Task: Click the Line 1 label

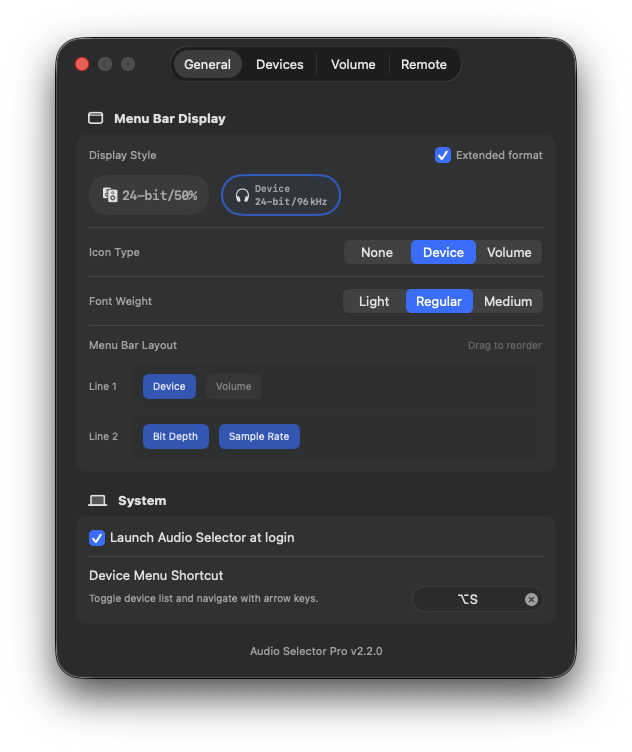Action: [103, 387]
